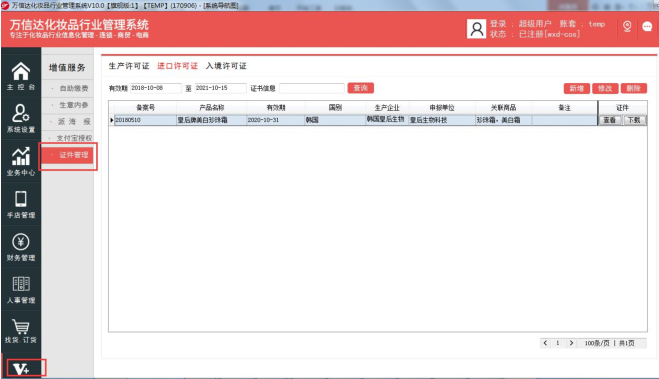This screenshot has height=379, width=659.
Task: Open 财务管理 yen icon
Action: click(21, 247)
